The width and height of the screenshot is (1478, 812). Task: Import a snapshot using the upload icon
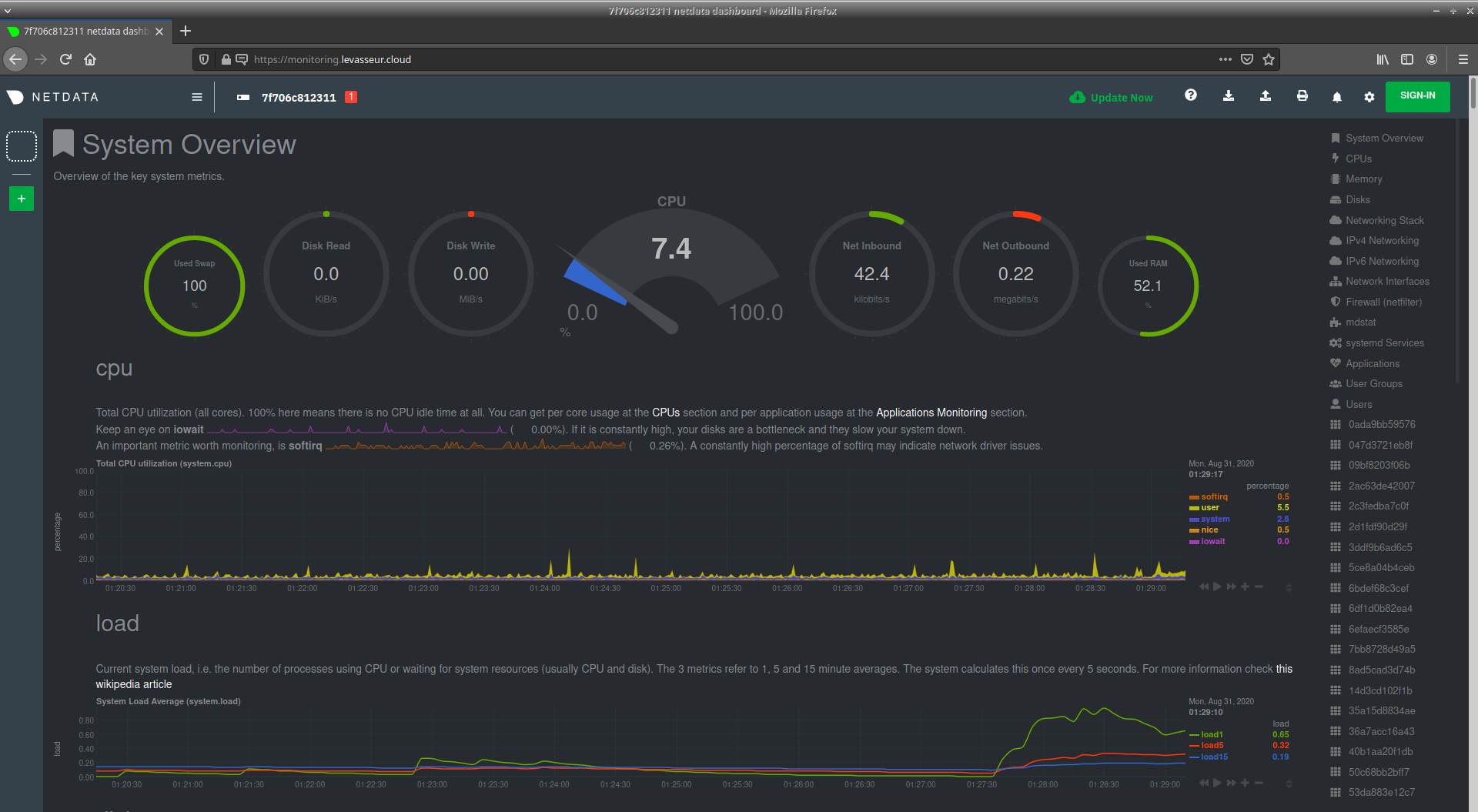1266,96
